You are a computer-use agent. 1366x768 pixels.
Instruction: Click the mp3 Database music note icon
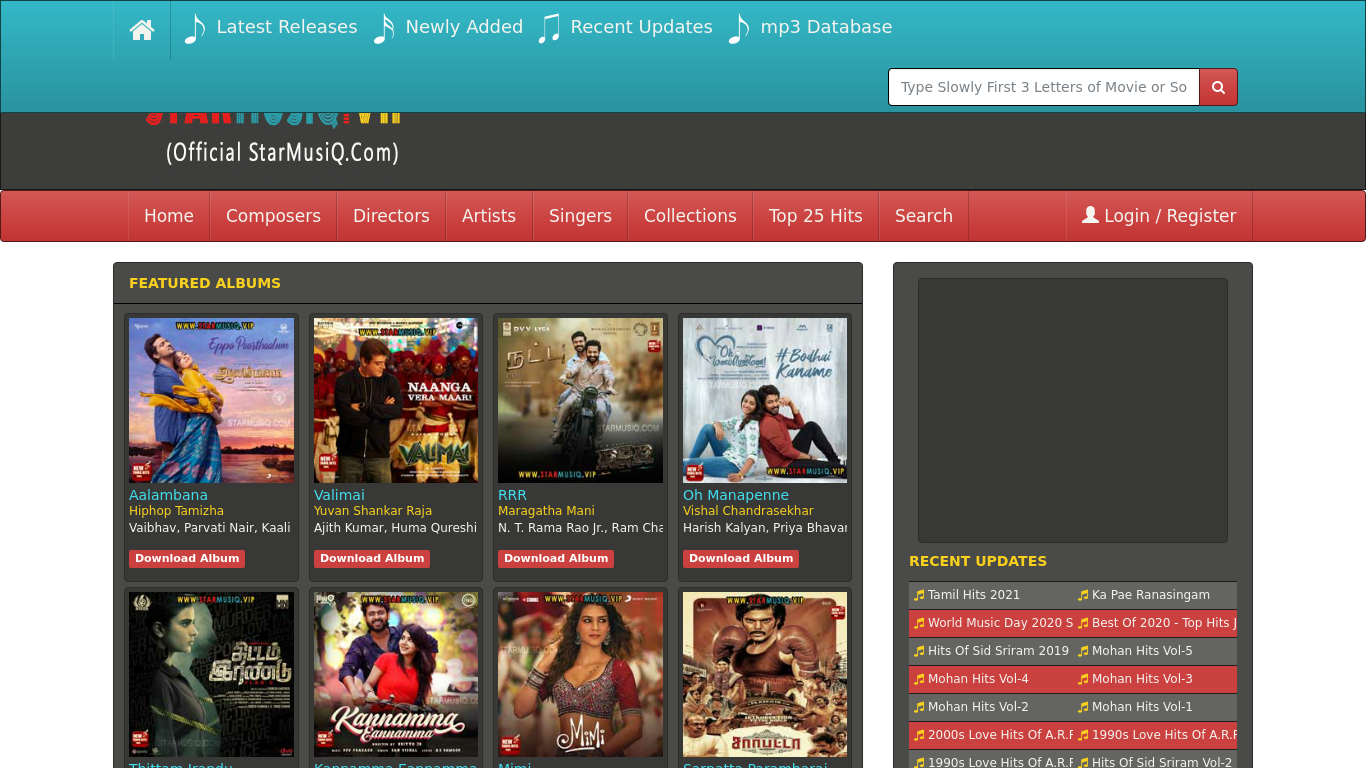pyautogui.click(x=739, y=29)
